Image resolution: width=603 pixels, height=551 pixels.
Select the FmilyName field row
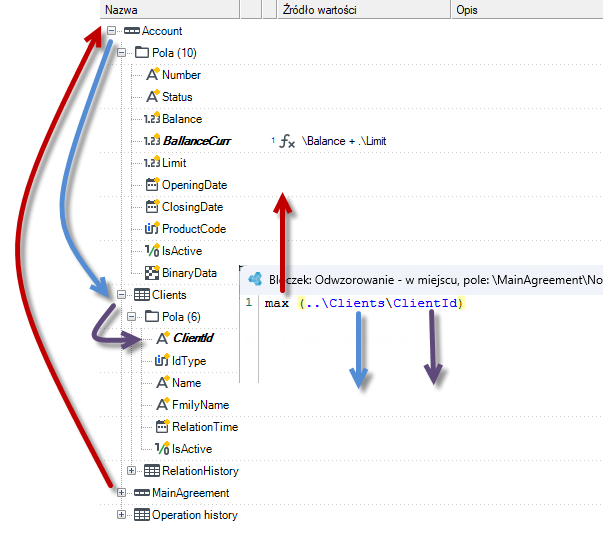(x=200, y=405)
